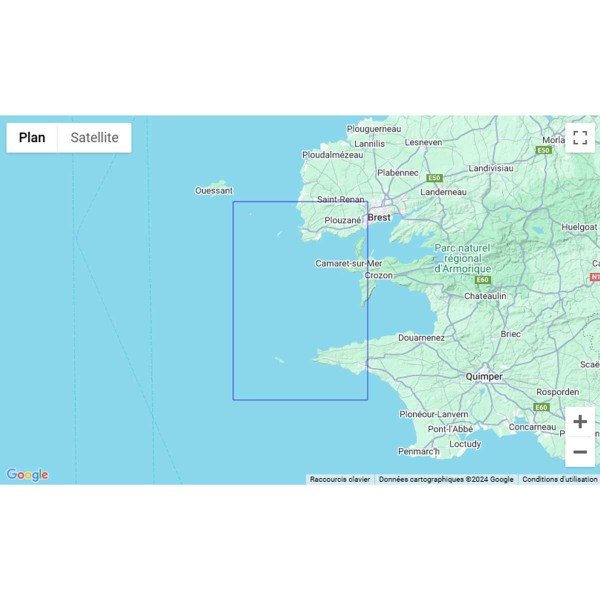Image resolution: width=600 pixels, height=600 pixels.
Task: Click the Landerneau label
Action: (443, 192)
